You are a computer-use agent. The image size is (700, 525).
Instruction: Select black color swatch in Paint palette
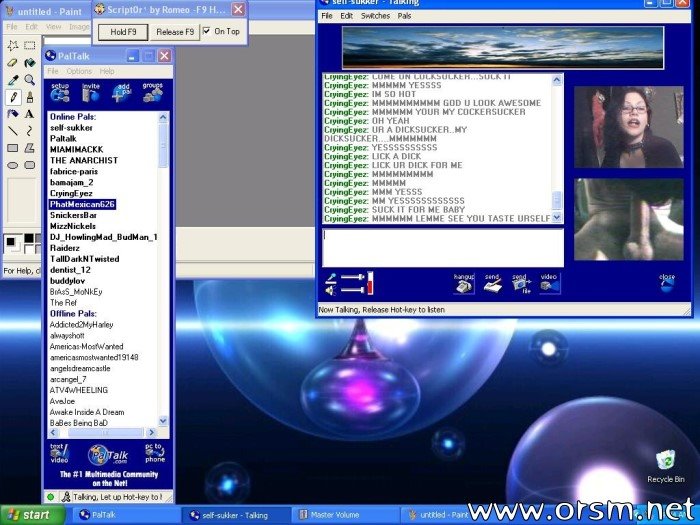29,238
